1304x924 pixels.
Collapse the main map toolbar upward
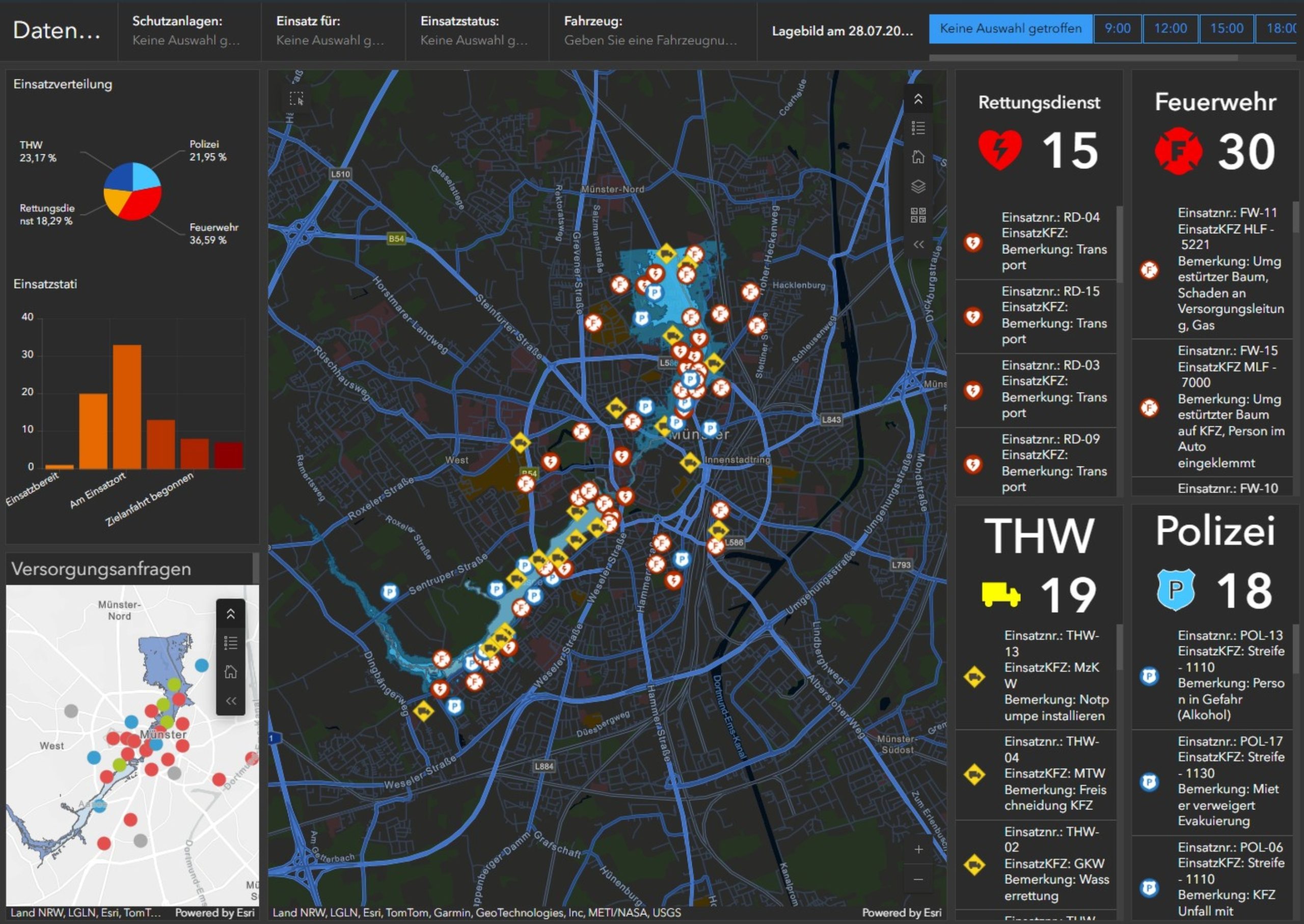(x=918, y=99)
